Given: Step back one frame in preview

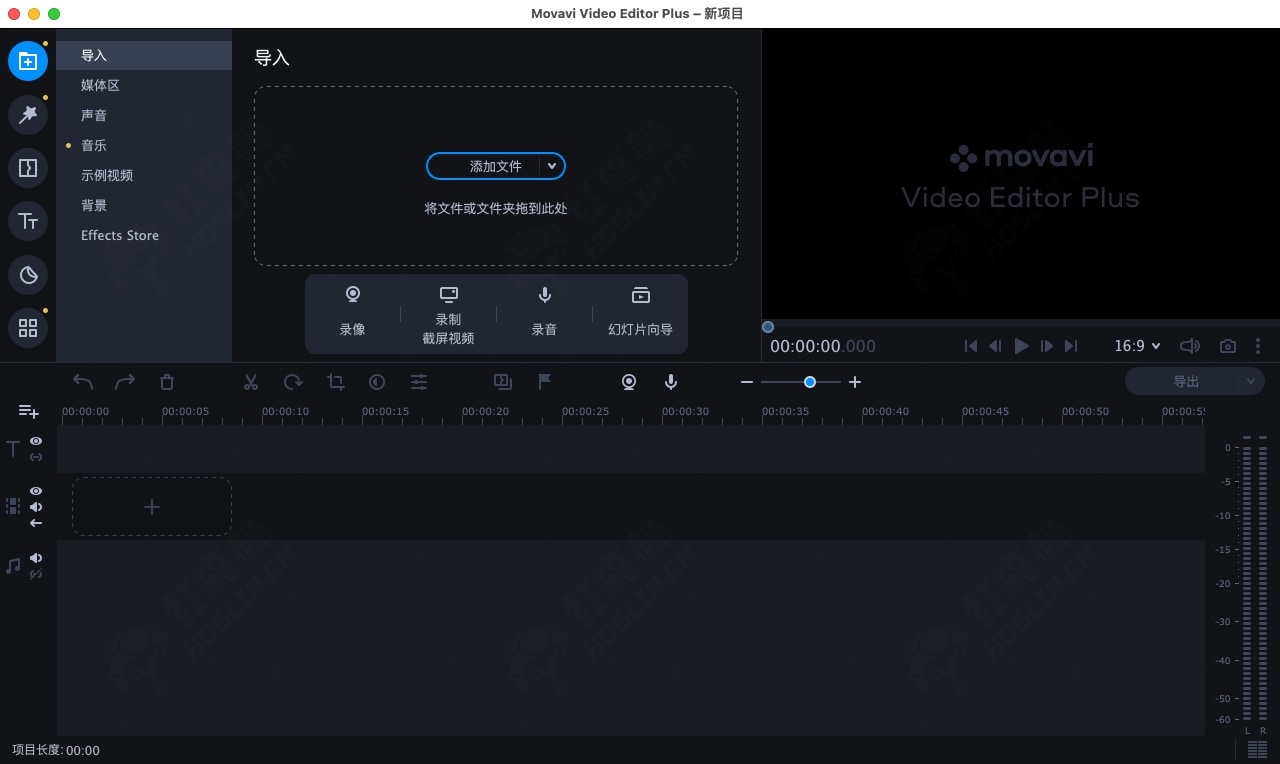Looking at the screenshot, I should pos(995,346).
